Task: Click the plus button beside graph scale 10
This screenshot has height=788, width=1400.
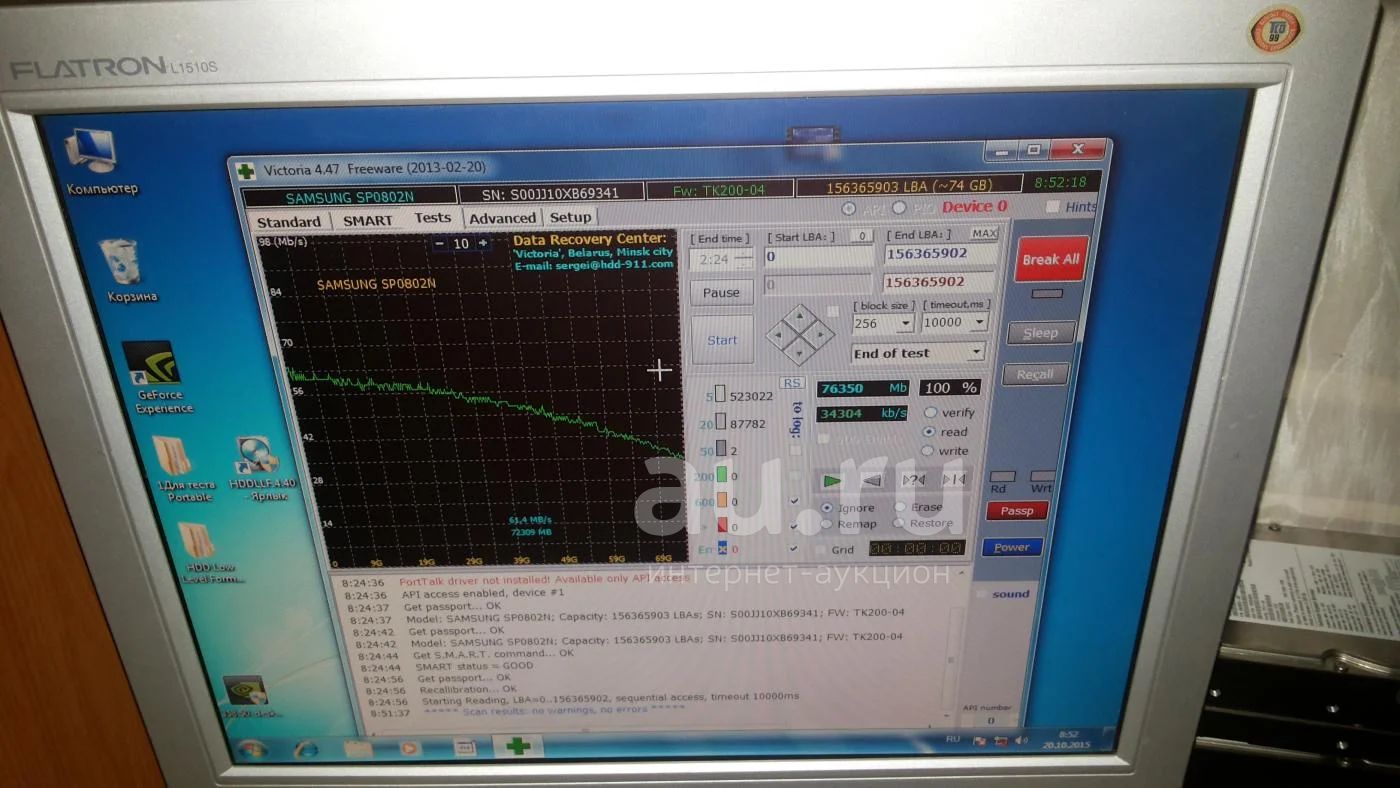Action: pyautogui.click(x=483, y=243)
